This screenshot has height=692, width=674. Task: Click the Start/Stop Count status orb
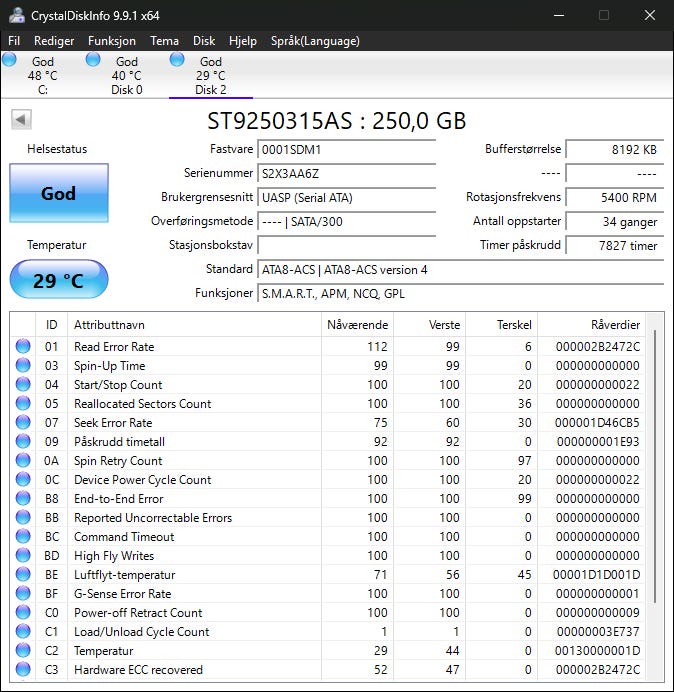(x=23, y=384)
